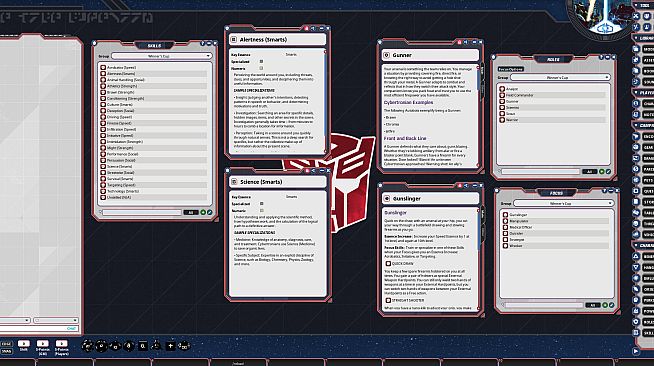Click edit icon in Roles list footer

click(x=608, y=172)
